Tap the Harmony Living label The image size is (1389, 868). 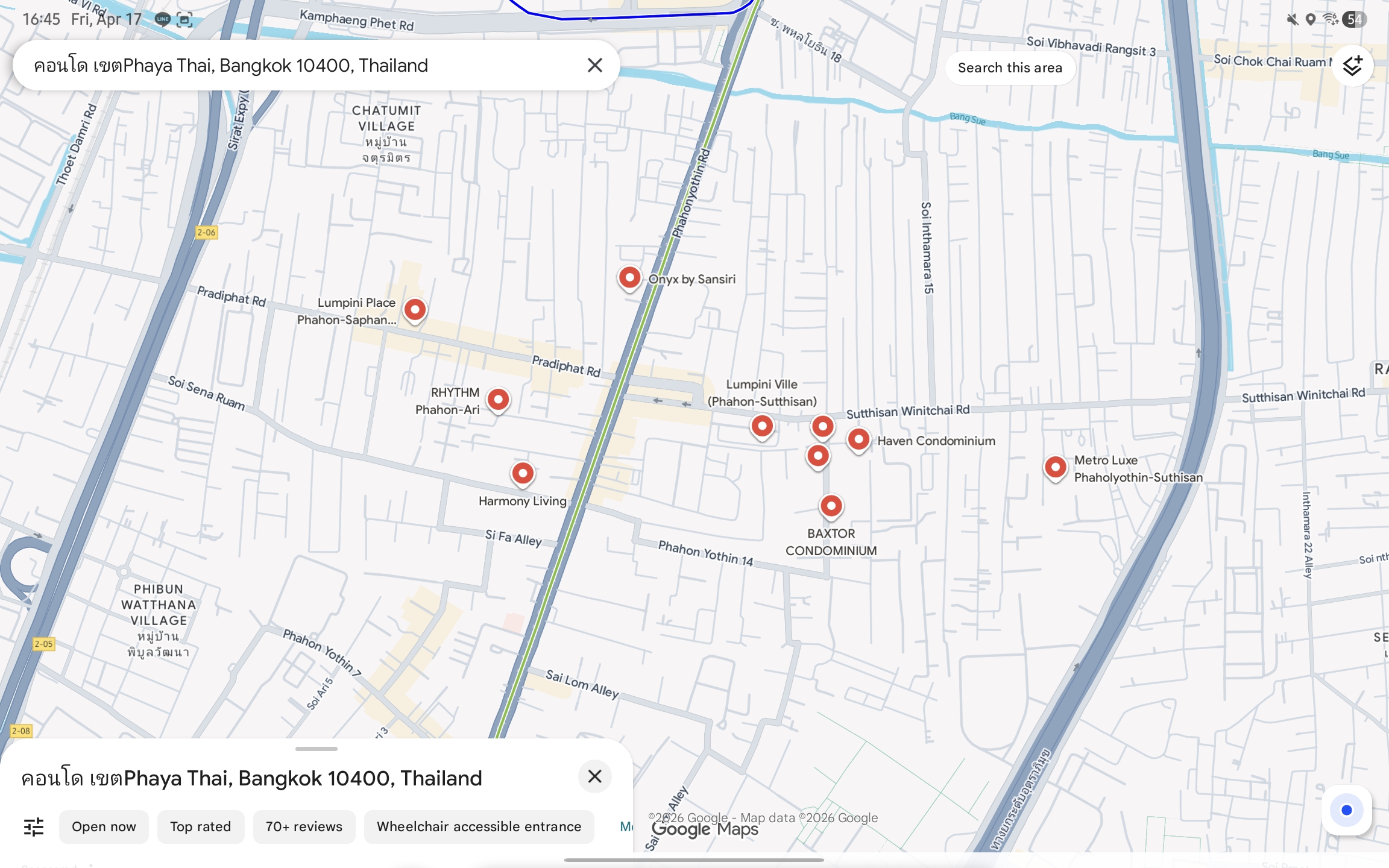coord(523,501)
